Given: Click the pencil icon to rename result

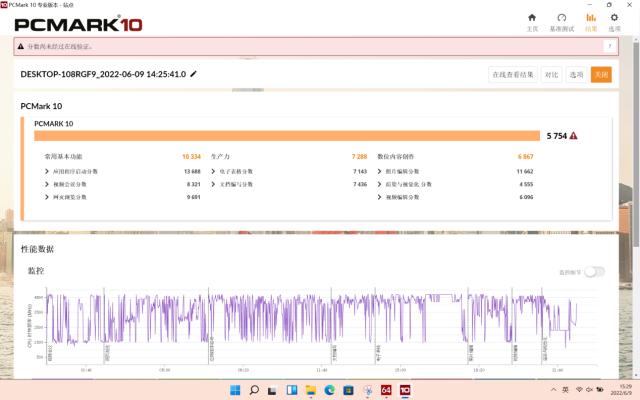Looking at the screenshot, I should click(x=193, y=74).
